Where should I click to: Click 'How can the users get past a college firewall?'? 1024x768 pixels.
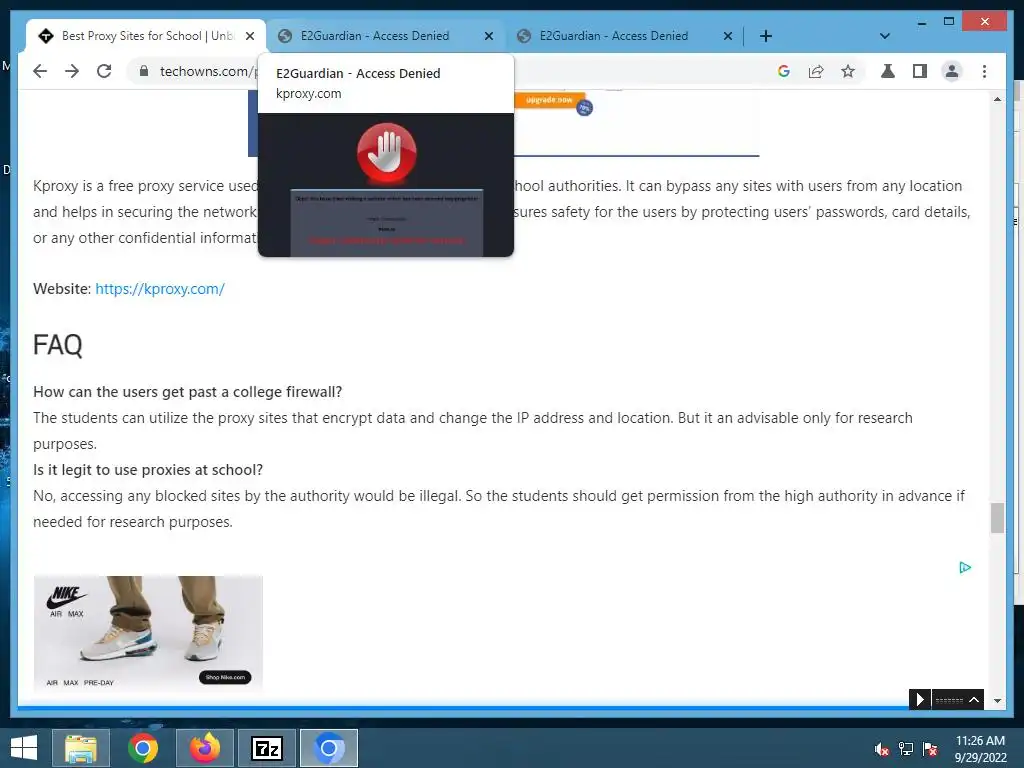[x=187, y=392]
